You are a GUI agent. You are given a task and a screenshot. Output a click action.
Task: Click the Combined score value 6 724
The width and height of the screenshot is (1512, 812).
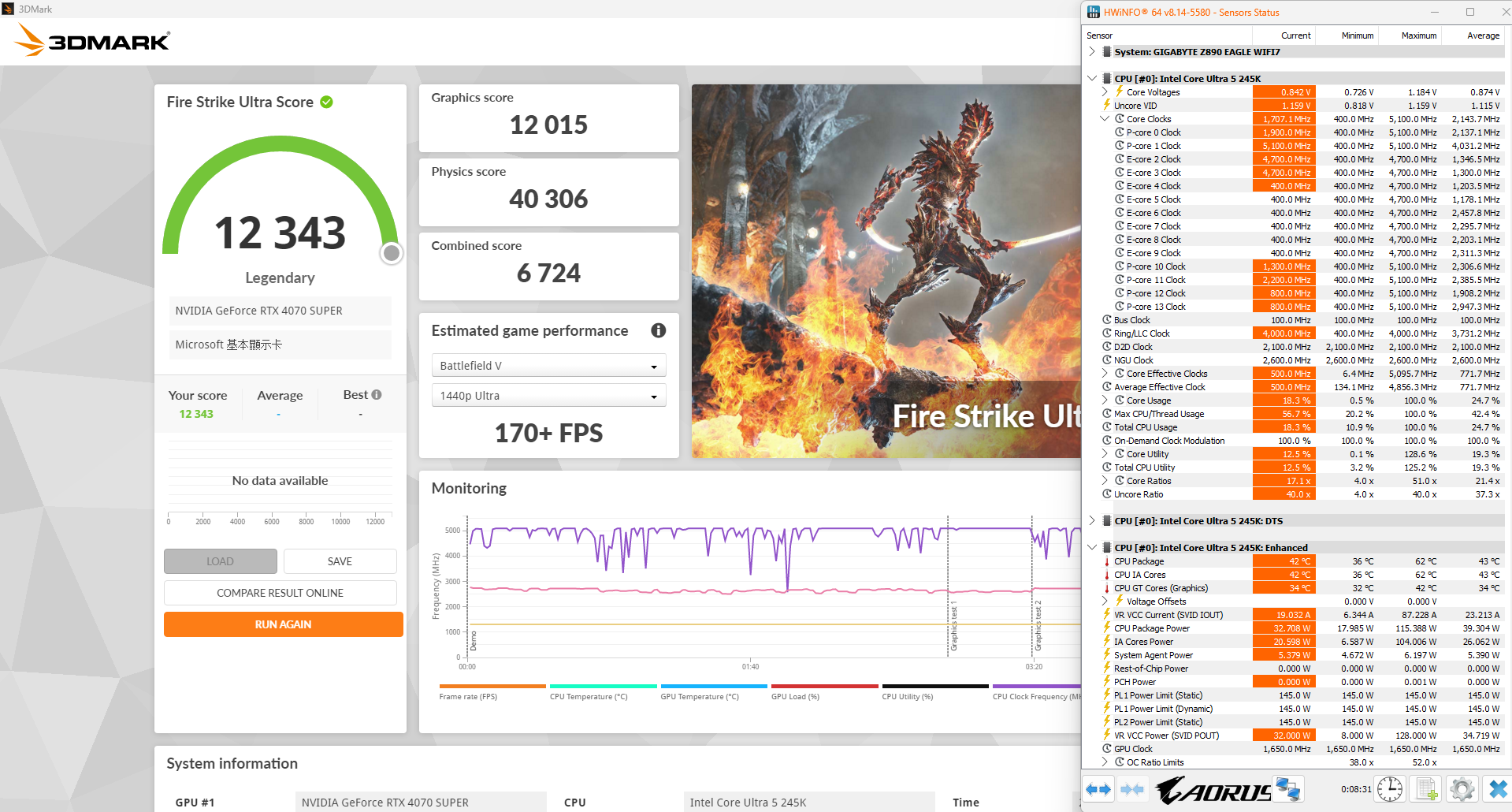click(x=548, y=273)
